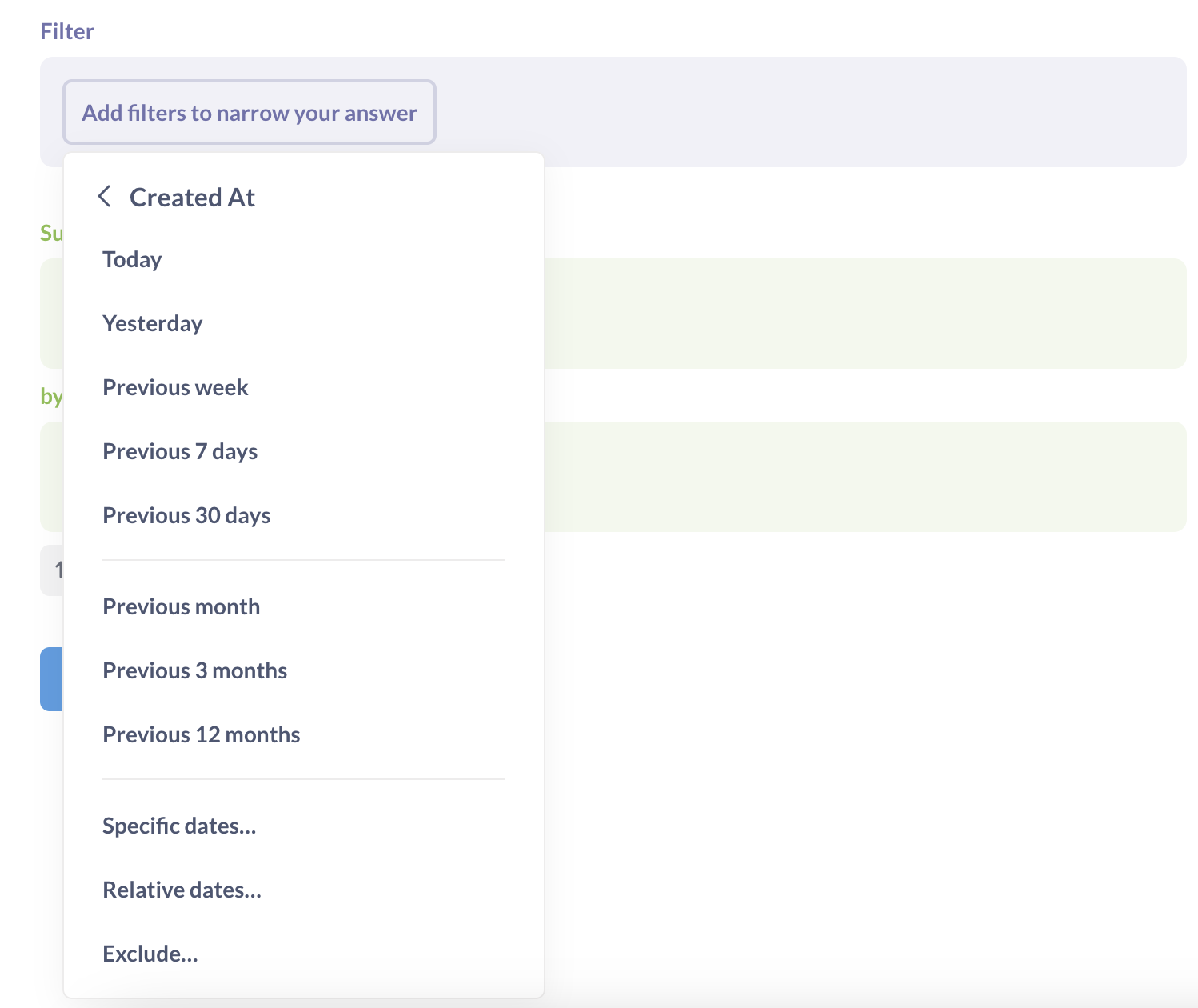Choose Yesterday from the date options
The width and height of the screenshot is (1198, 1008).
click(x=152, y=324)
